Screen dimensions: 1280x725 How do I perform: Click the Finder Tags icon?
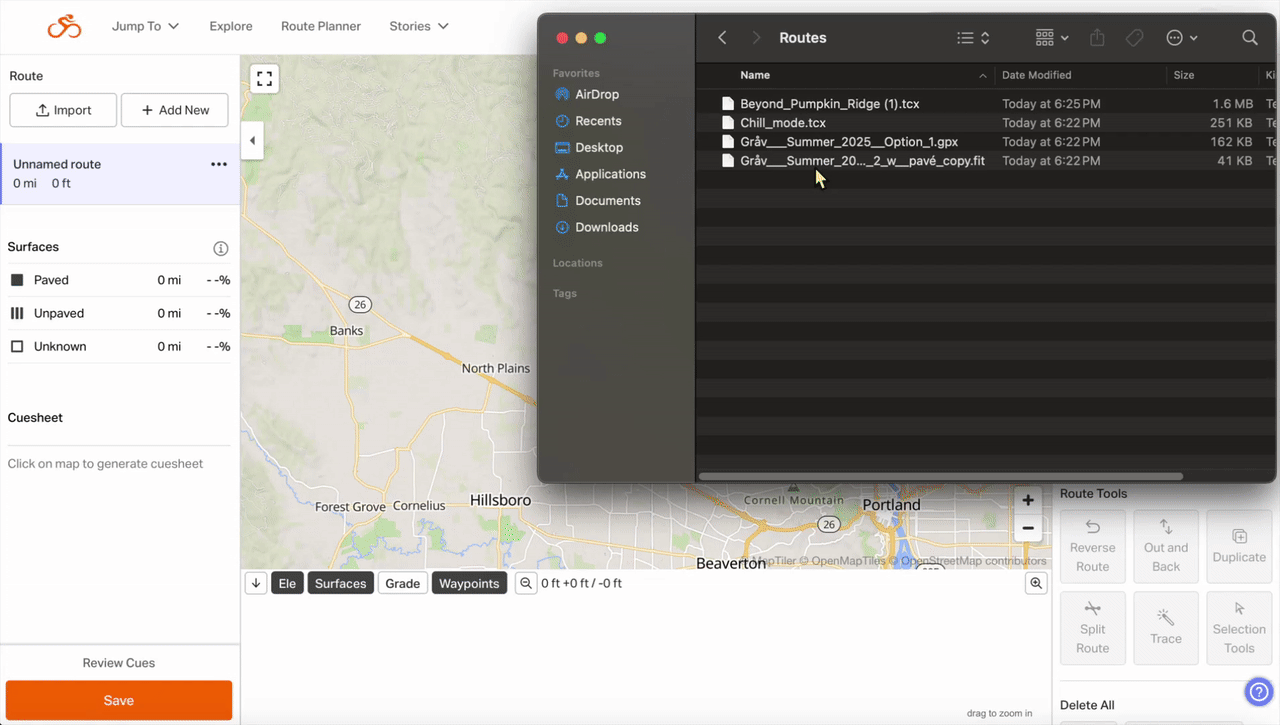coord(1134,38)
